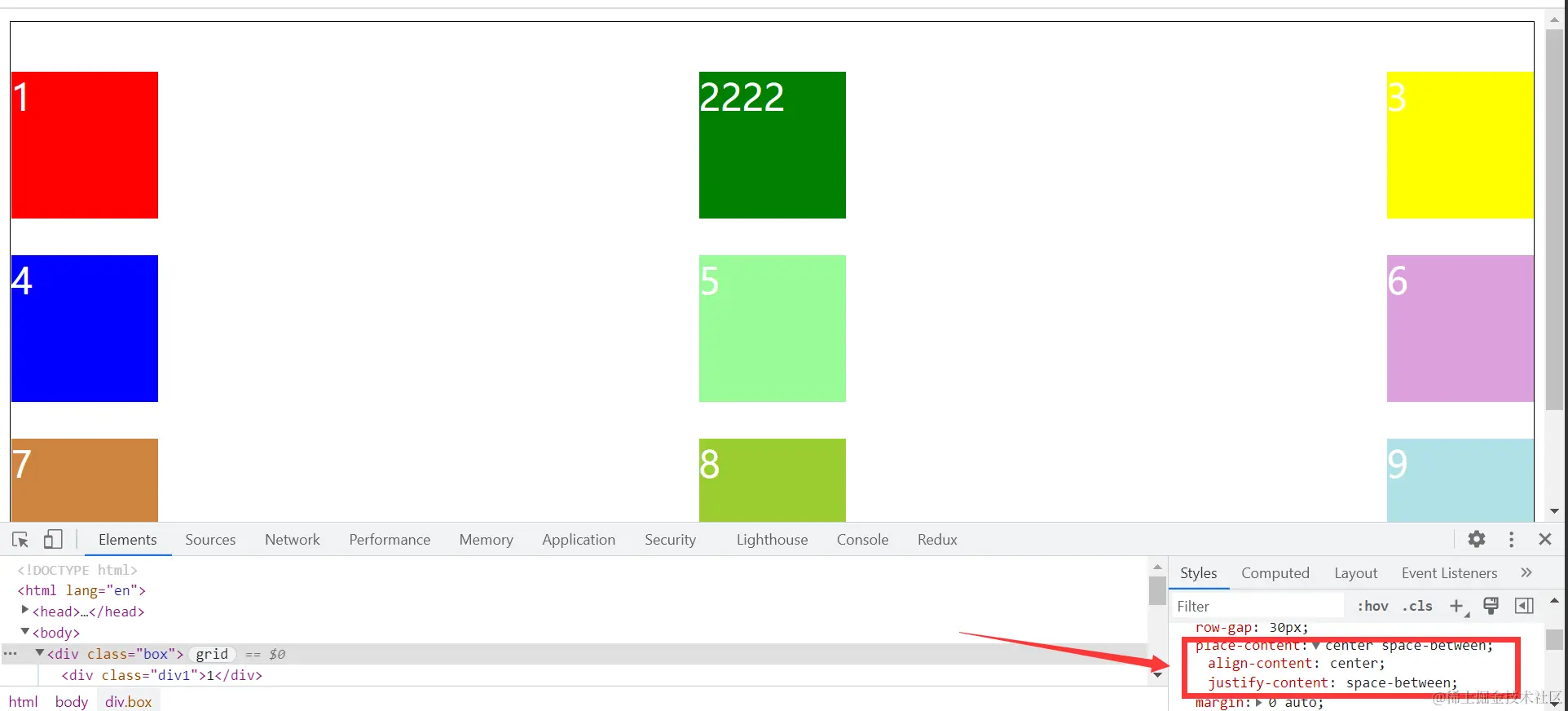1568x711 pixels.
Task: Switch to the Security tab
Action: [x=671, y=540]
